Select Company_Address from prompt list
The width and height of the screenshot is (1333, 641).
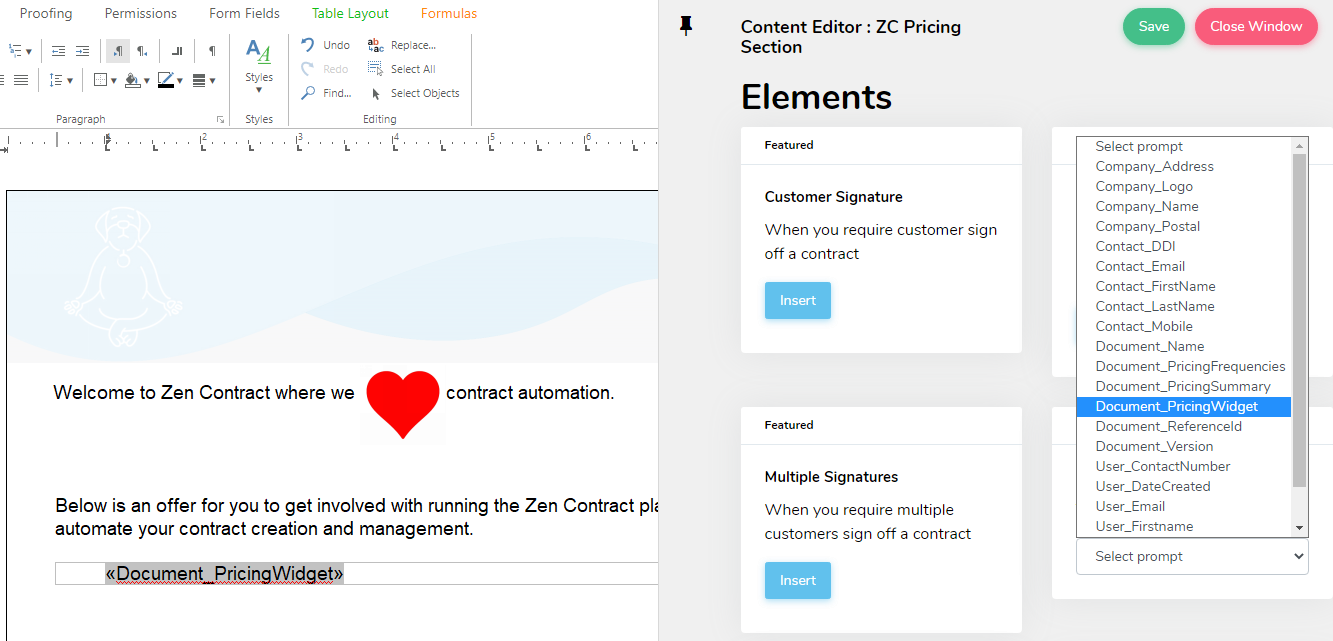[1184, 166]
